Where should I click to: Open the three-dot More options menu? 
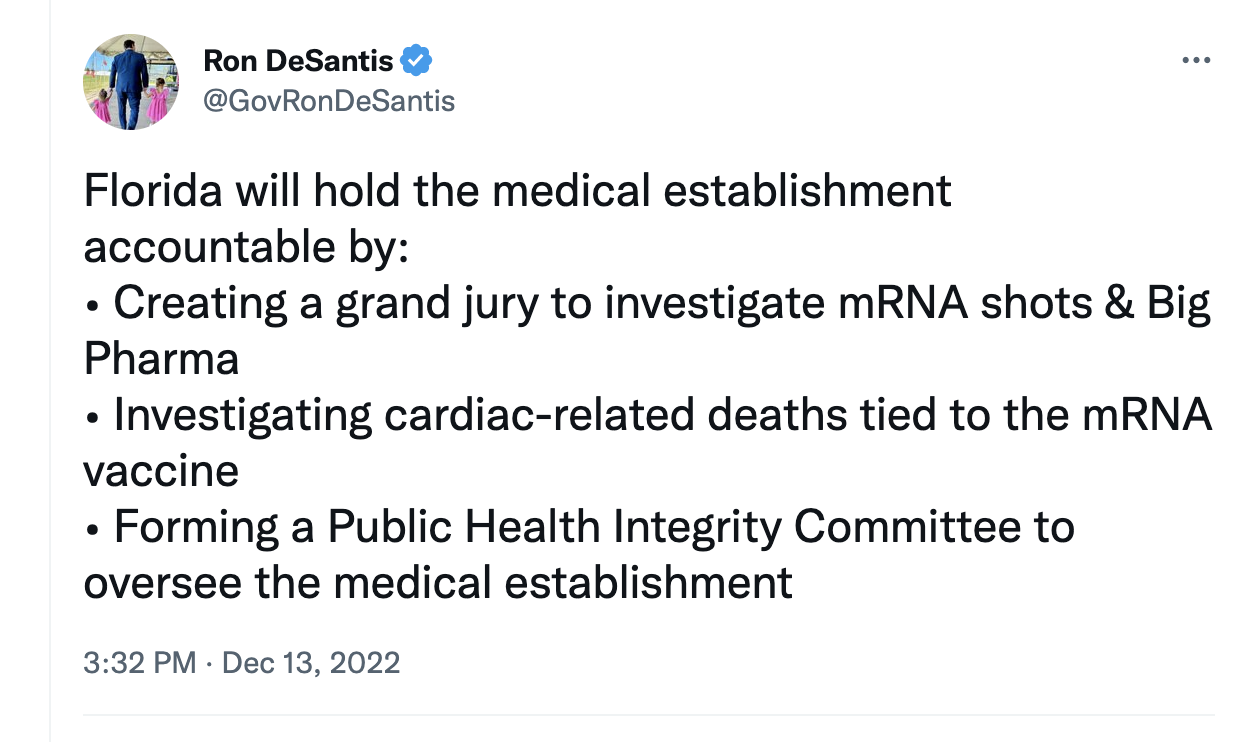coord(1196,61)
